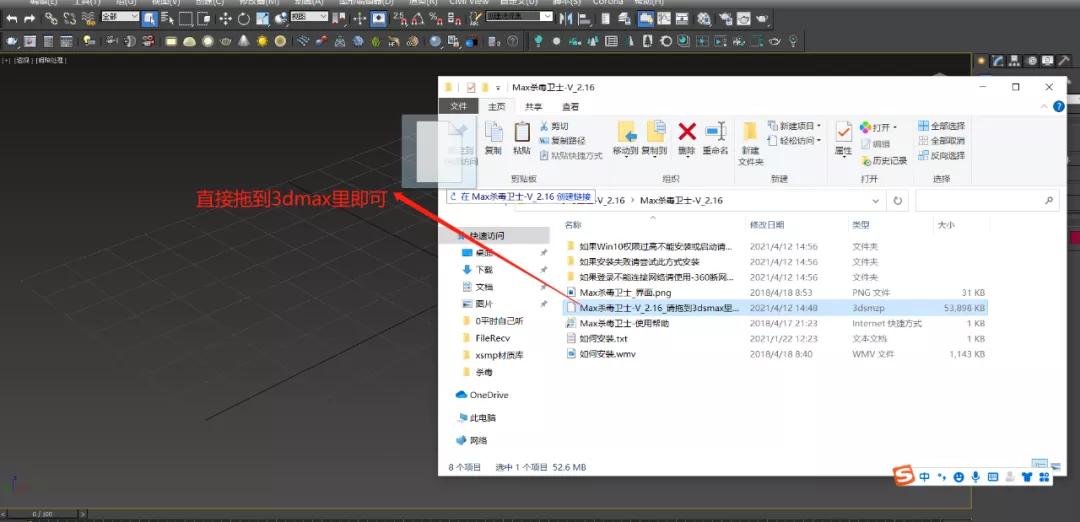
Task: Toggle the 2.5D Snaps button
Action: pyautogui.click(x=400, y=19)
